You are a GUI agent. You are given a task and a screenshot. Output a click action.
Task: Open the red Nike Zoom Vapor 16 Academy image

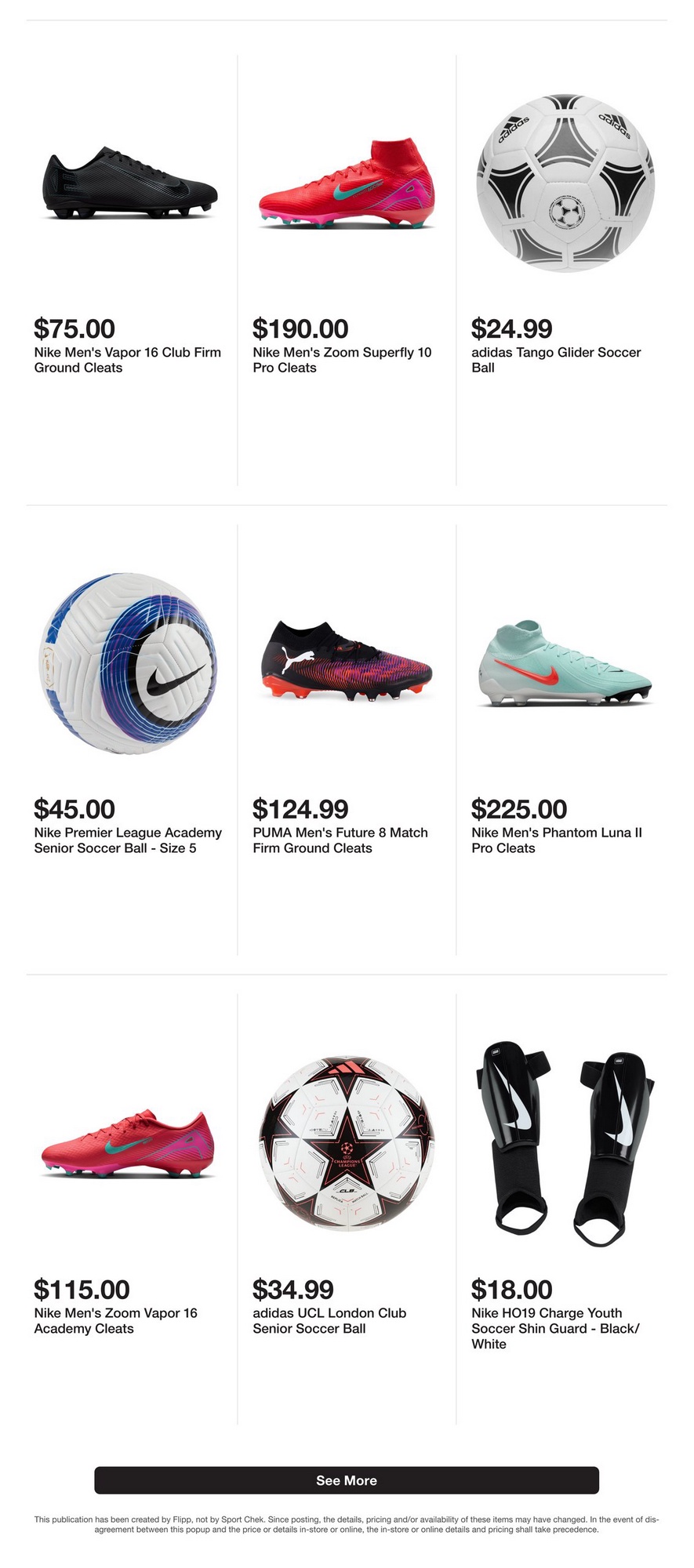point(128,1144)
